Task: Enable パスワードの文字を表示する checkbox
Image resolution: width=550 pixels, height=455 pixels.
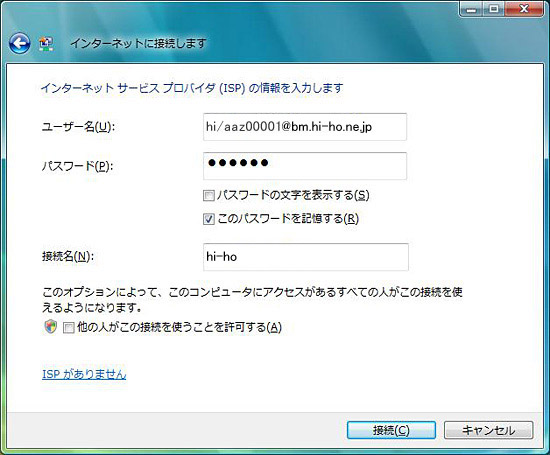Action: click(x=209, y=195)
